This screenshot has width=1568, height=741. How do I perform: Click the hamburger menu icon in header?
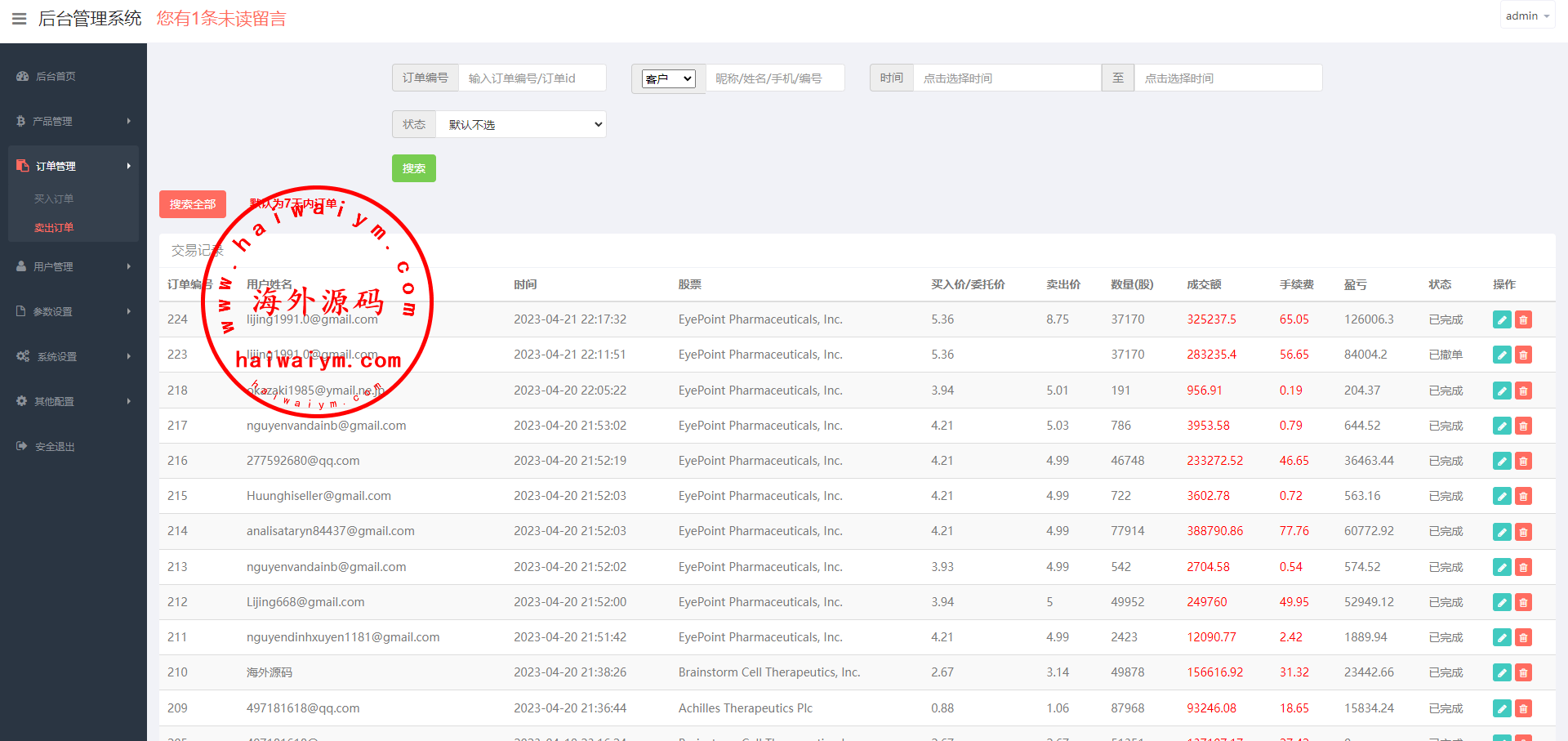(x=19, y=19)
